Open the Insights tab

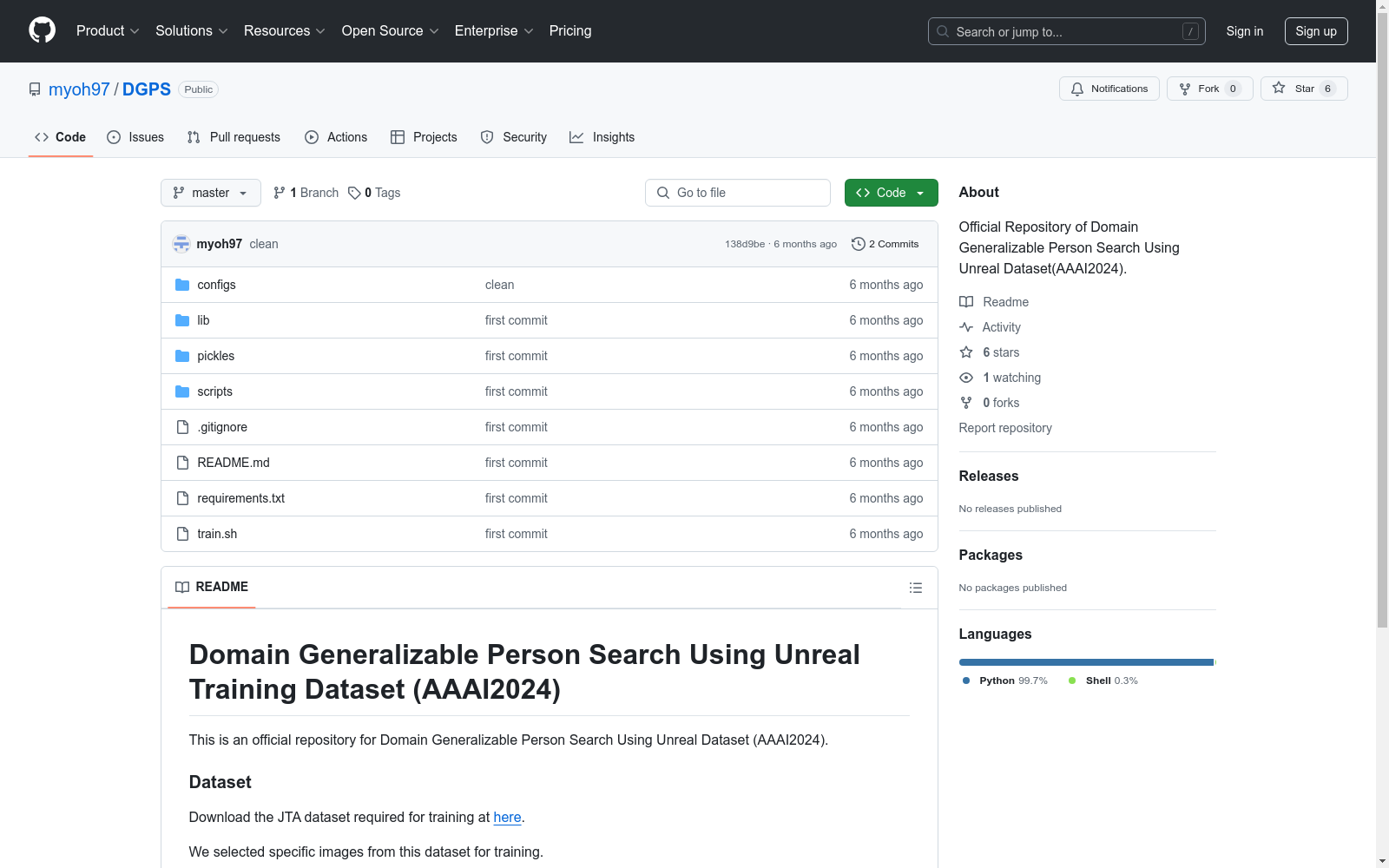pyautogui.click(x=602, y=137)
